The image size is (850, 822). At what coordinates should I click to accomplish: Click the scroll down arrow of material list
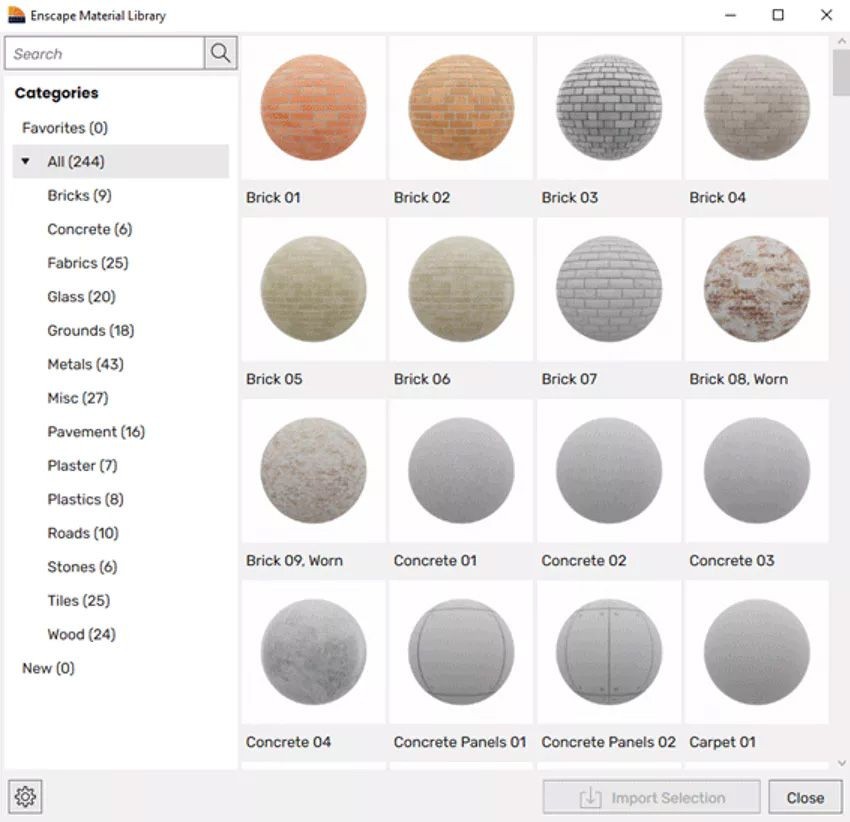click(840, 763)
